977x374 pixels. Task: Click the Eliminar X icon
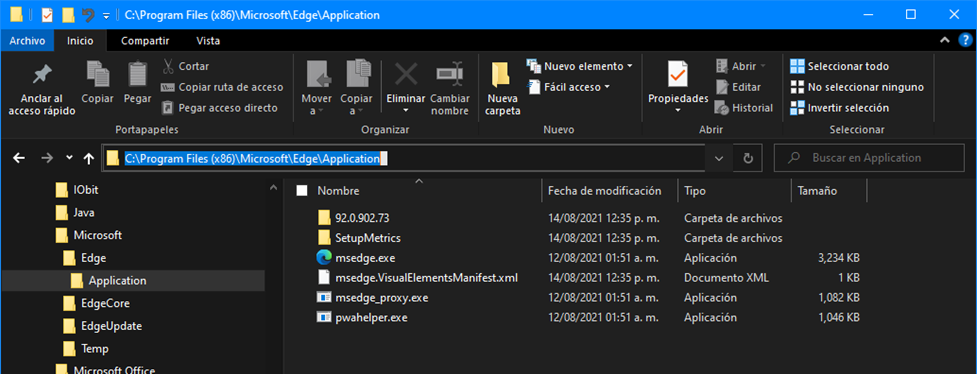click(x=406, y=75)
